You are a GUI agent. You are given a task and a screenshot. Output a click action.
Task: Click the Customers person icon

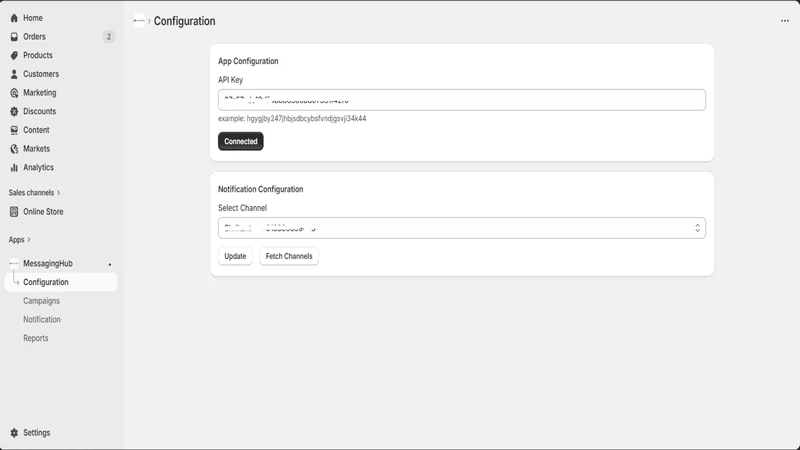(x=14, y=74)
